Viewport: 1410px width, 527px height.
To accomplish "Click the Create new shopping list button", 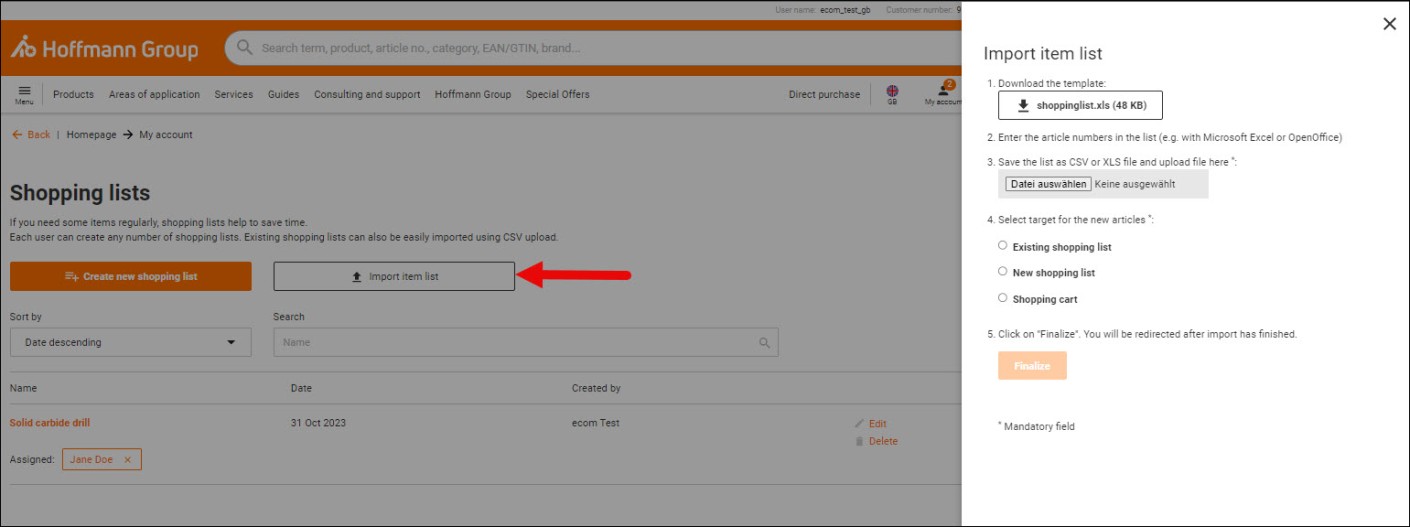I will pyautogui.click(x=130, y=277).
